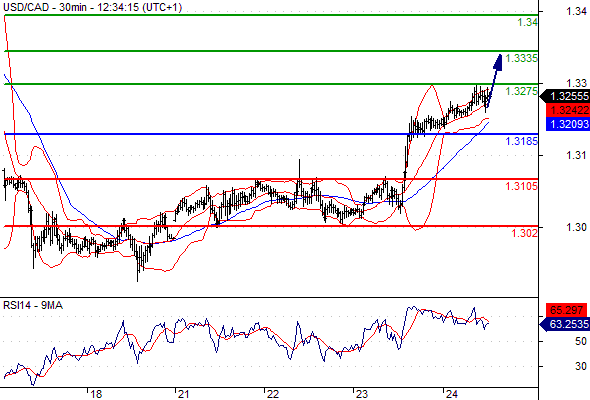Click the blue price tag 1.32093
590x400 pixels.
(567, 124)
